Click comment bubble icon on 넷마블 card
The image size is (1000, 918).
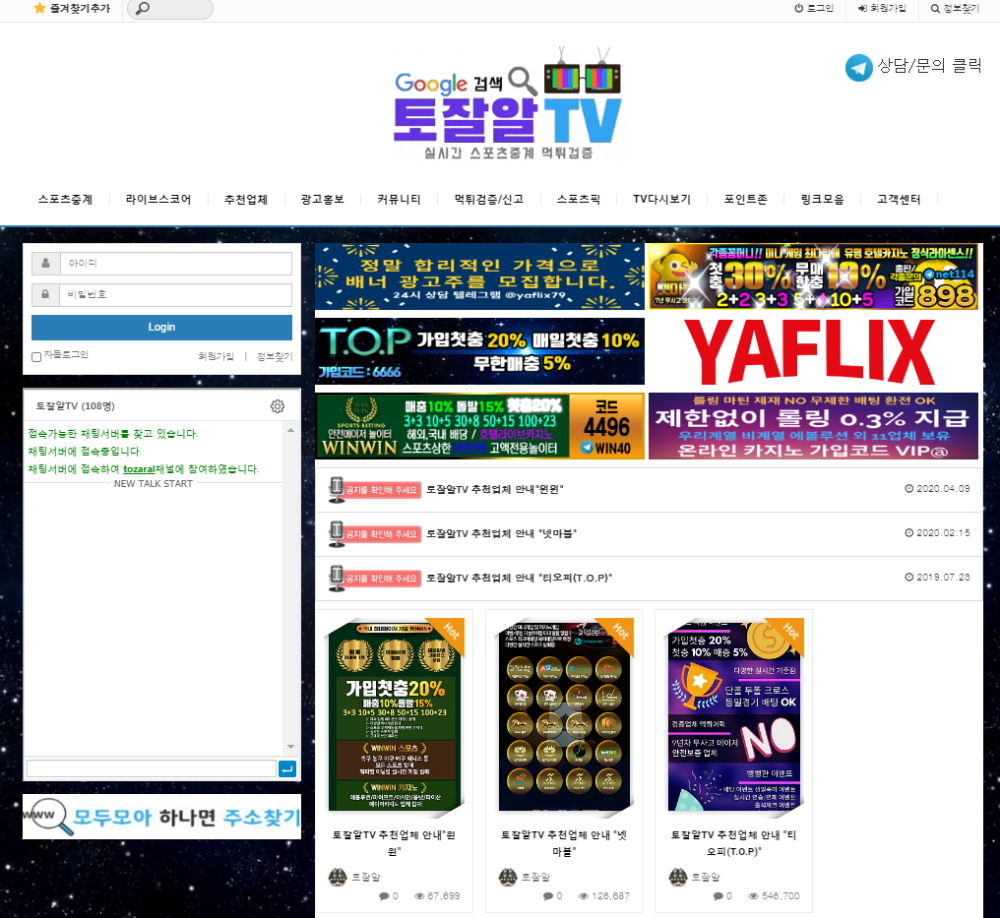[548, 896]
